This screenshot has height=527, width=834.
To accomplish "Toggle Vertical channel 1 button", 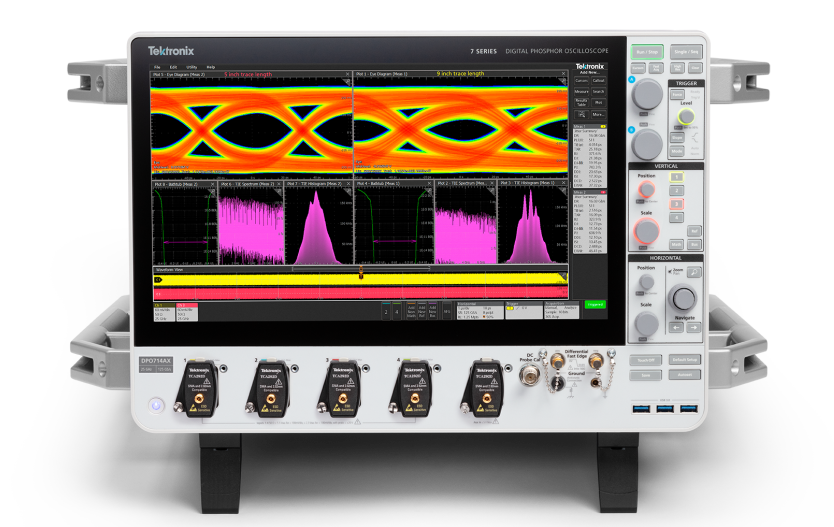I will [676, 177].
